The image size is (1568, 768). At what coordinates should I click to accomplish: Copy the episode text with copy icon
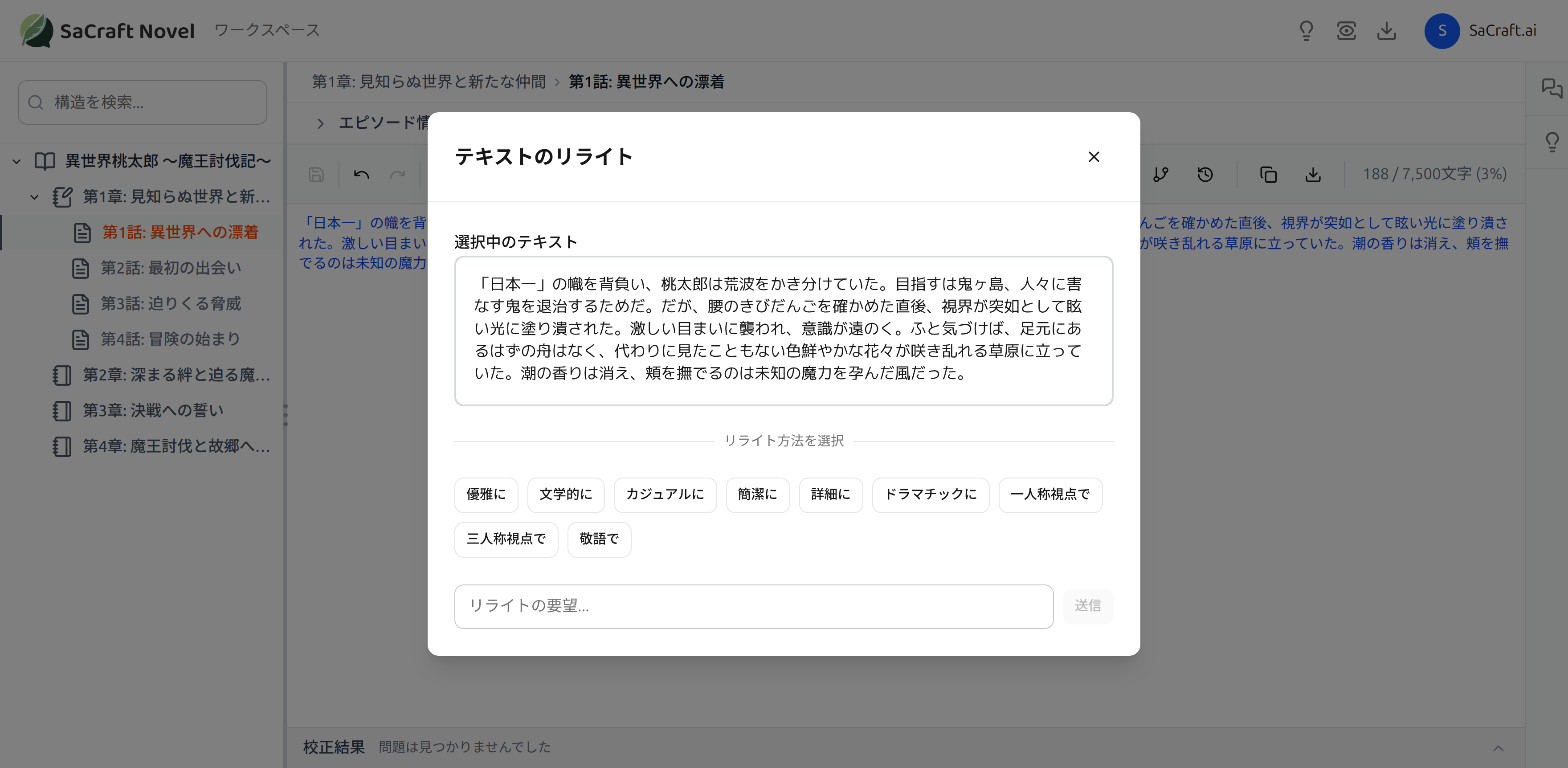coord(1269,175)
